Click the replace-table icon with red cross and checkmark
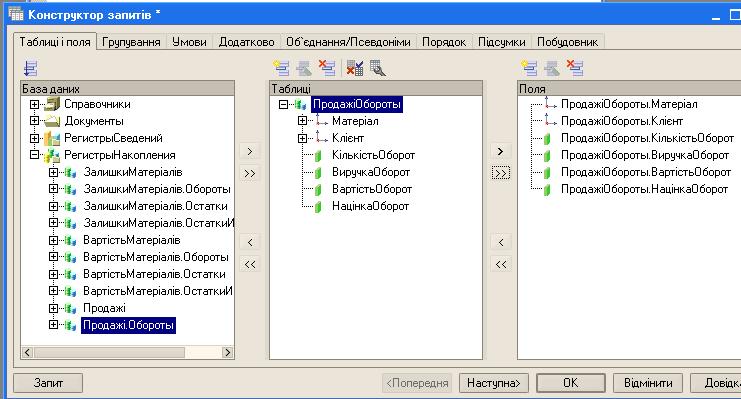This screenshot has width=741, height=399. click(355, 68)
